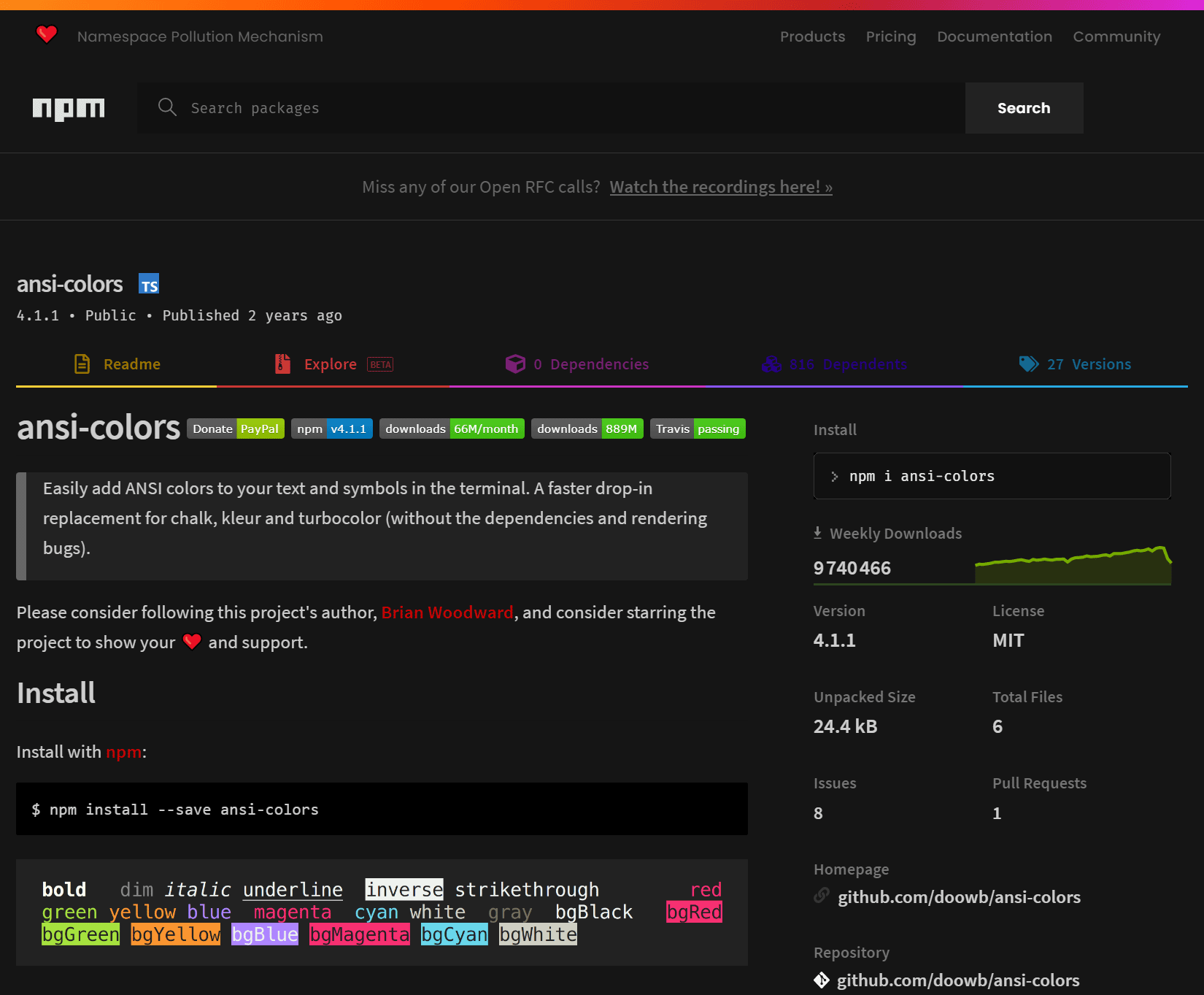Click the Issues count 8
The width and height of the screenshot is (1204, 995).
(x=818, y=813)
